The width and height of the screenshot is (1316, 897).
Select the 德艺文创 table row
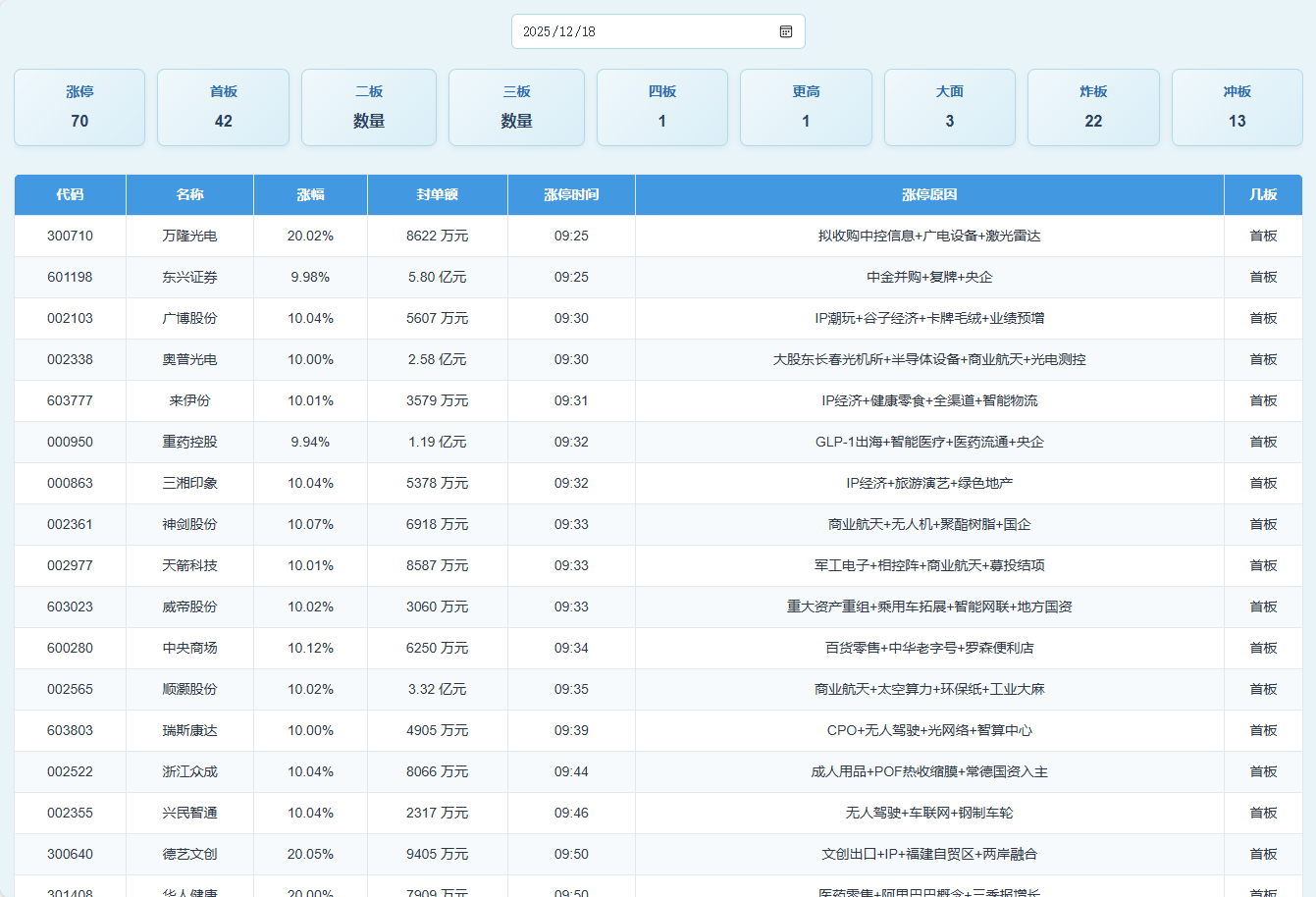coord(189,854)
